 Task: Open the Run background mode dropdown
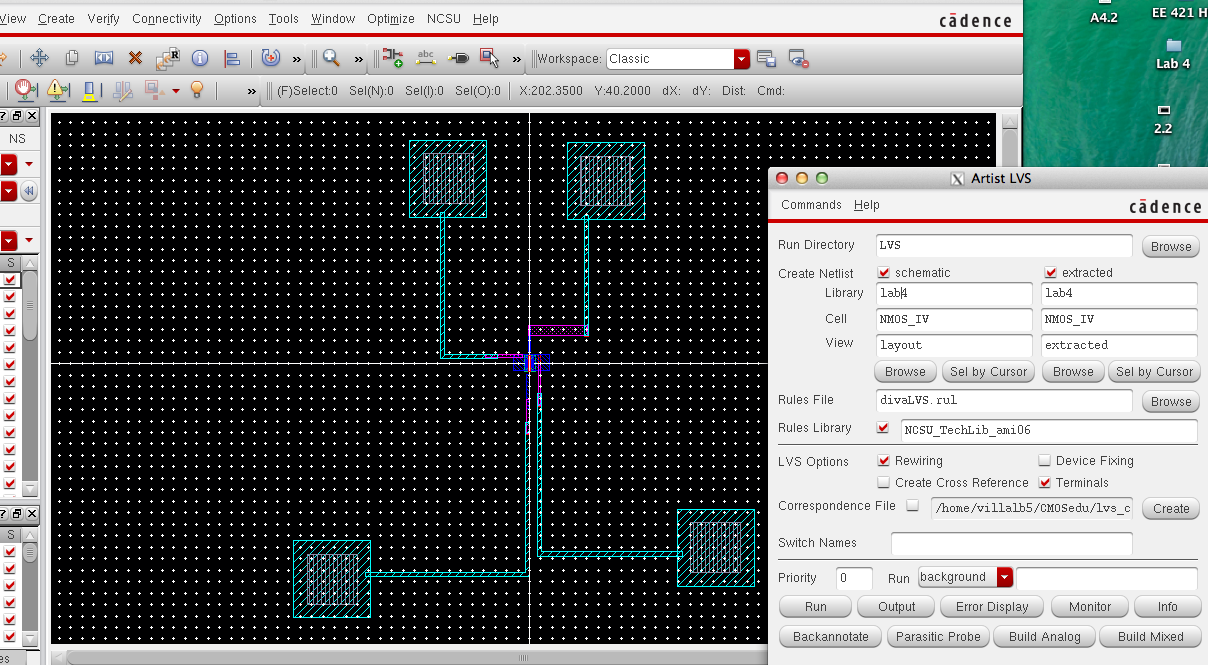click(x=1005, y=577)
